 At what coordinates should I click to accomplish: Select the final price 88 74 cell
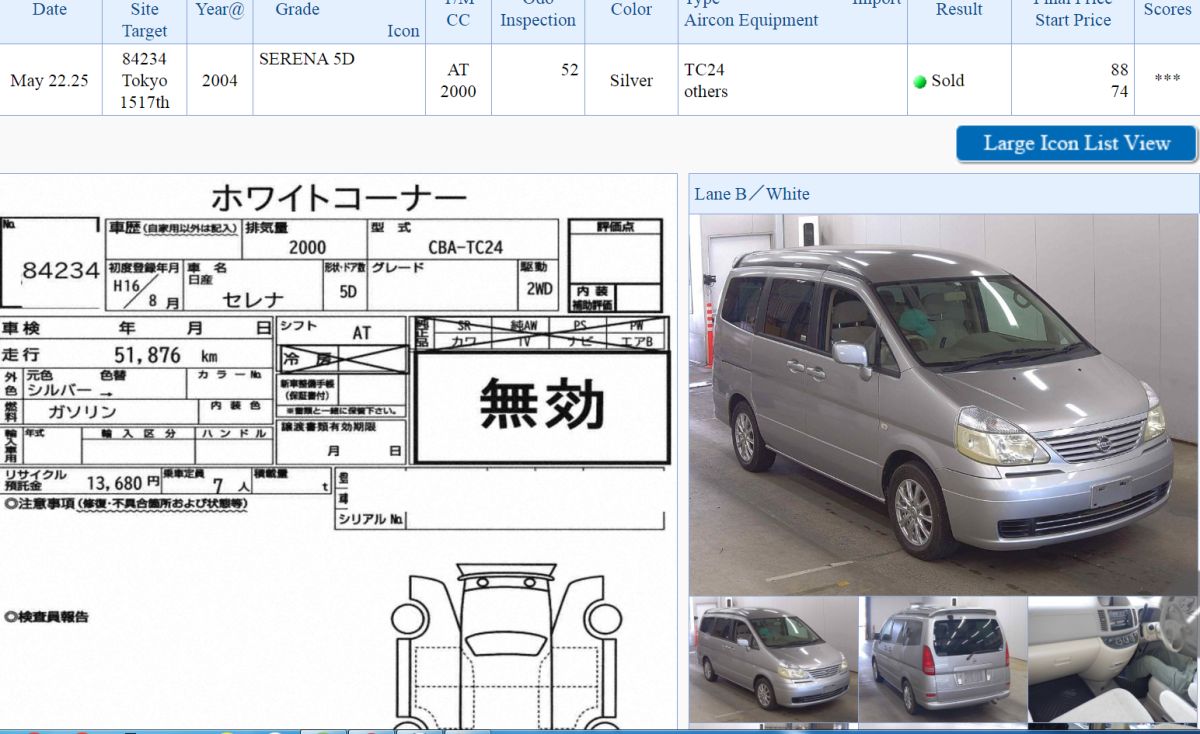1073,80
